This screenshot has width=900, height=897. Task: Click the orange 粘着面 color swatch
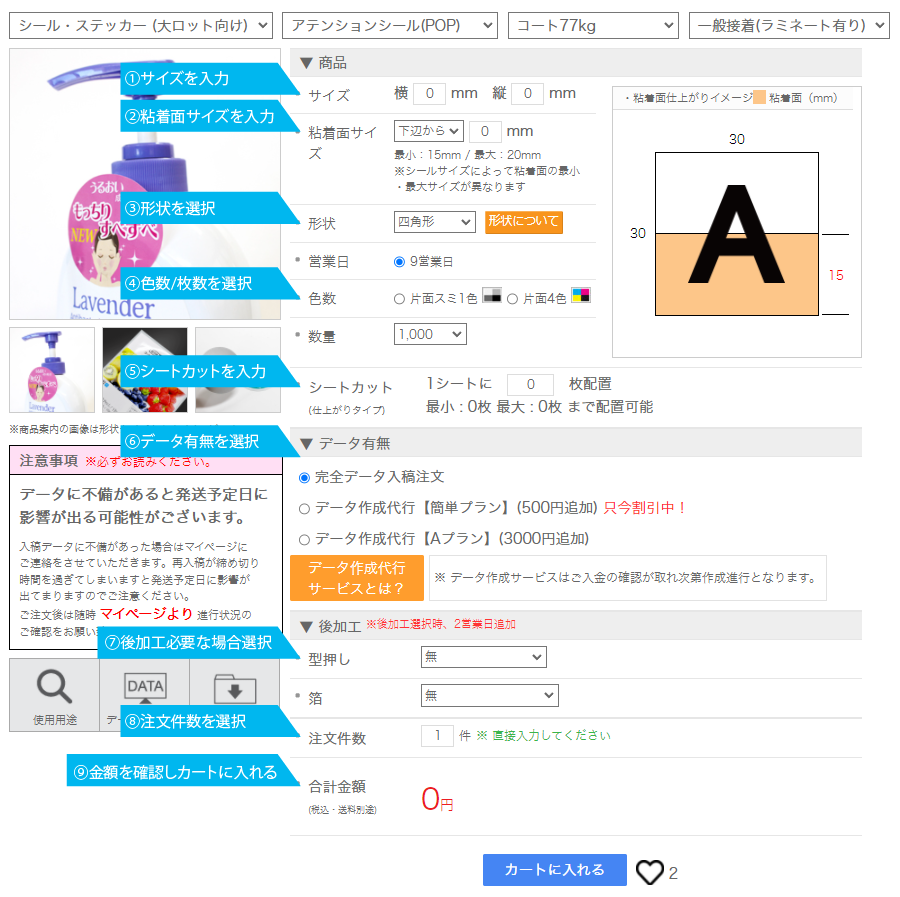(x=759, y=98)
